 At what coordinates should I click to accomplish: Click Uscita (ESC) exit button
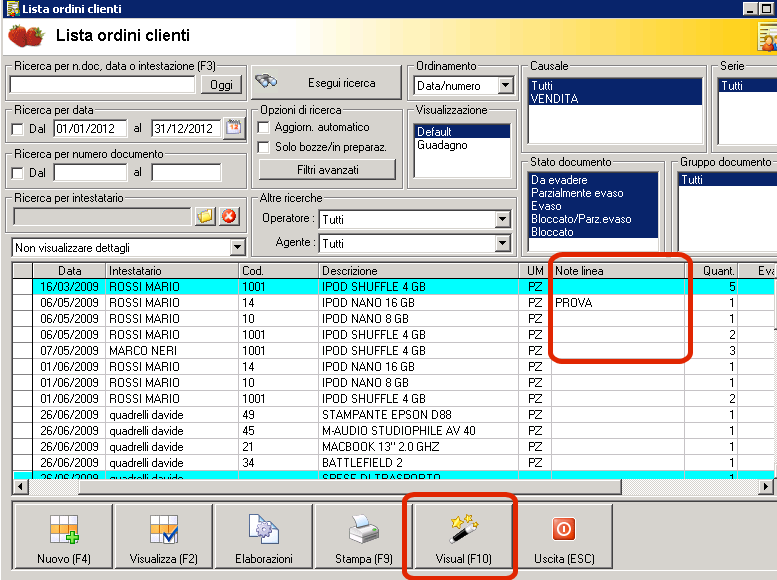(x=564, y=536)
